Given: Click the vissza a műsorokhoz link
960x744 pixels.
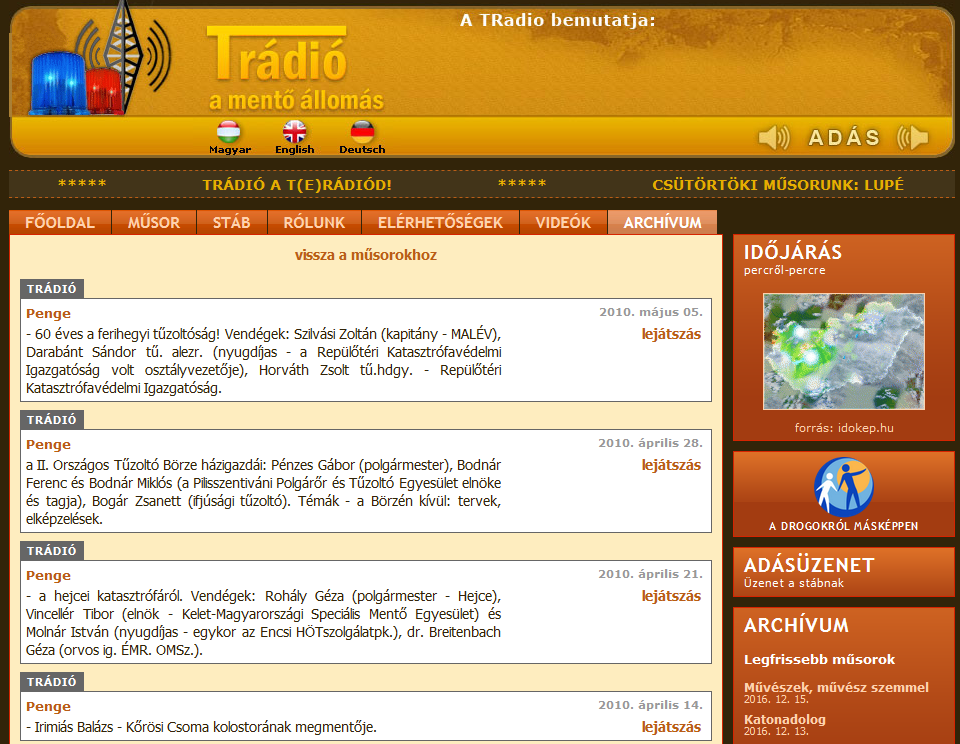Looking at the screenshot, I should pyautogui.click(x=366, y=255).
